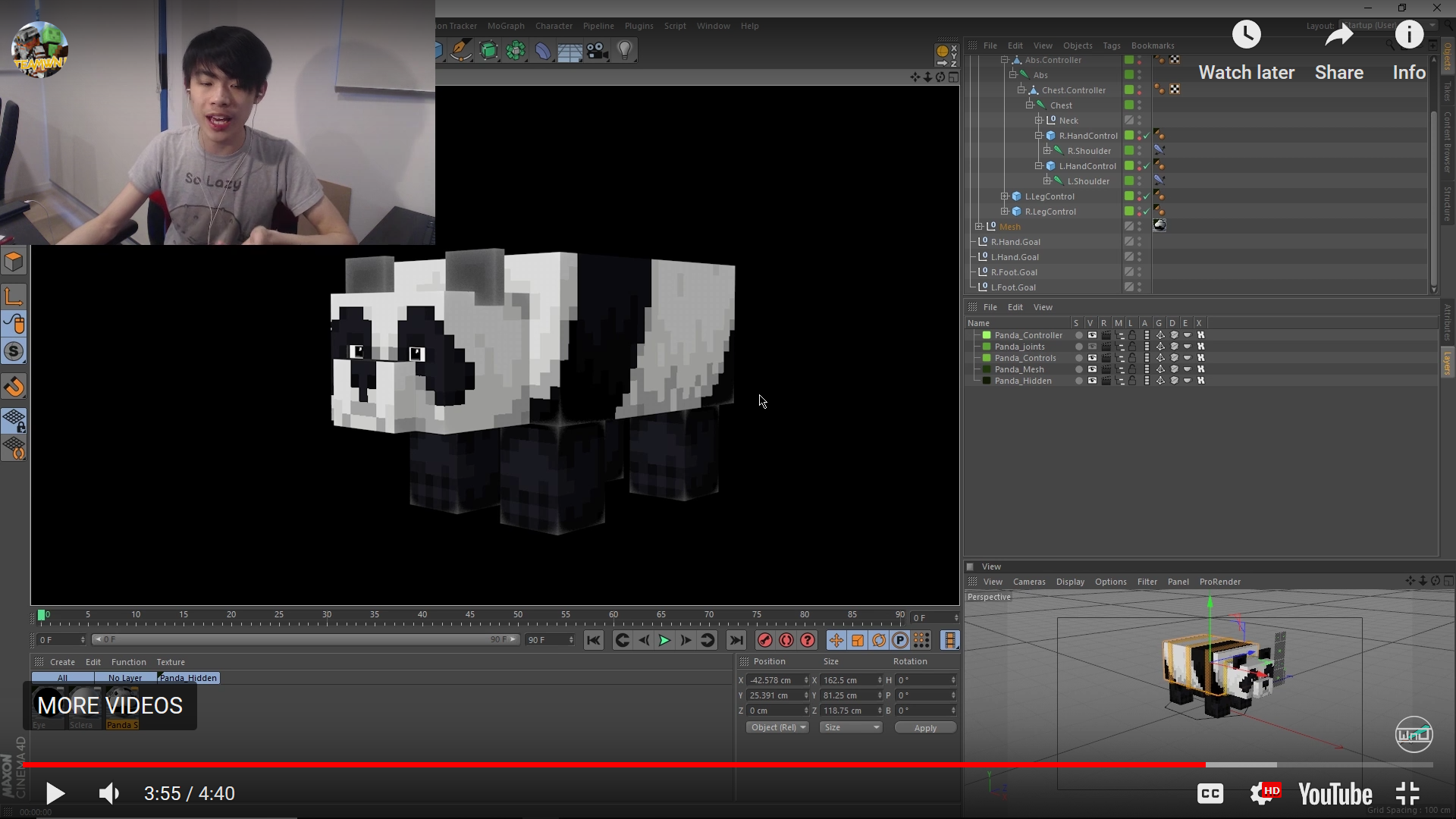This screenshot has height=819, width=1456.
Task: Open the Pipeline menu
Action: click(598, 26)
